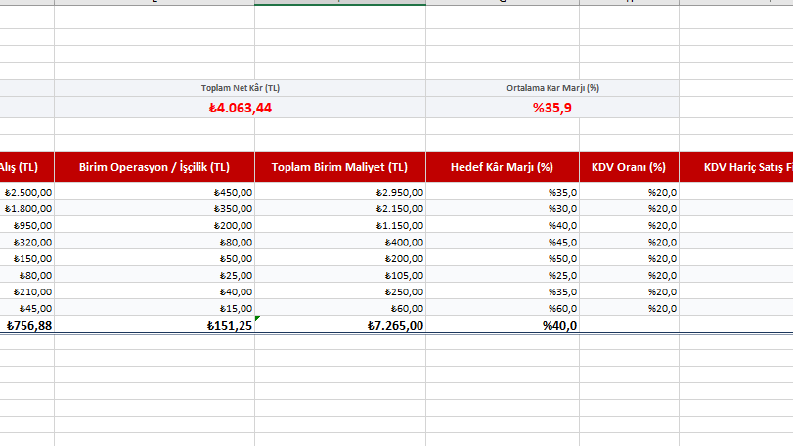
Task: Click the ₺2.150,00 total unit cost cell
Action: [340, 208]
